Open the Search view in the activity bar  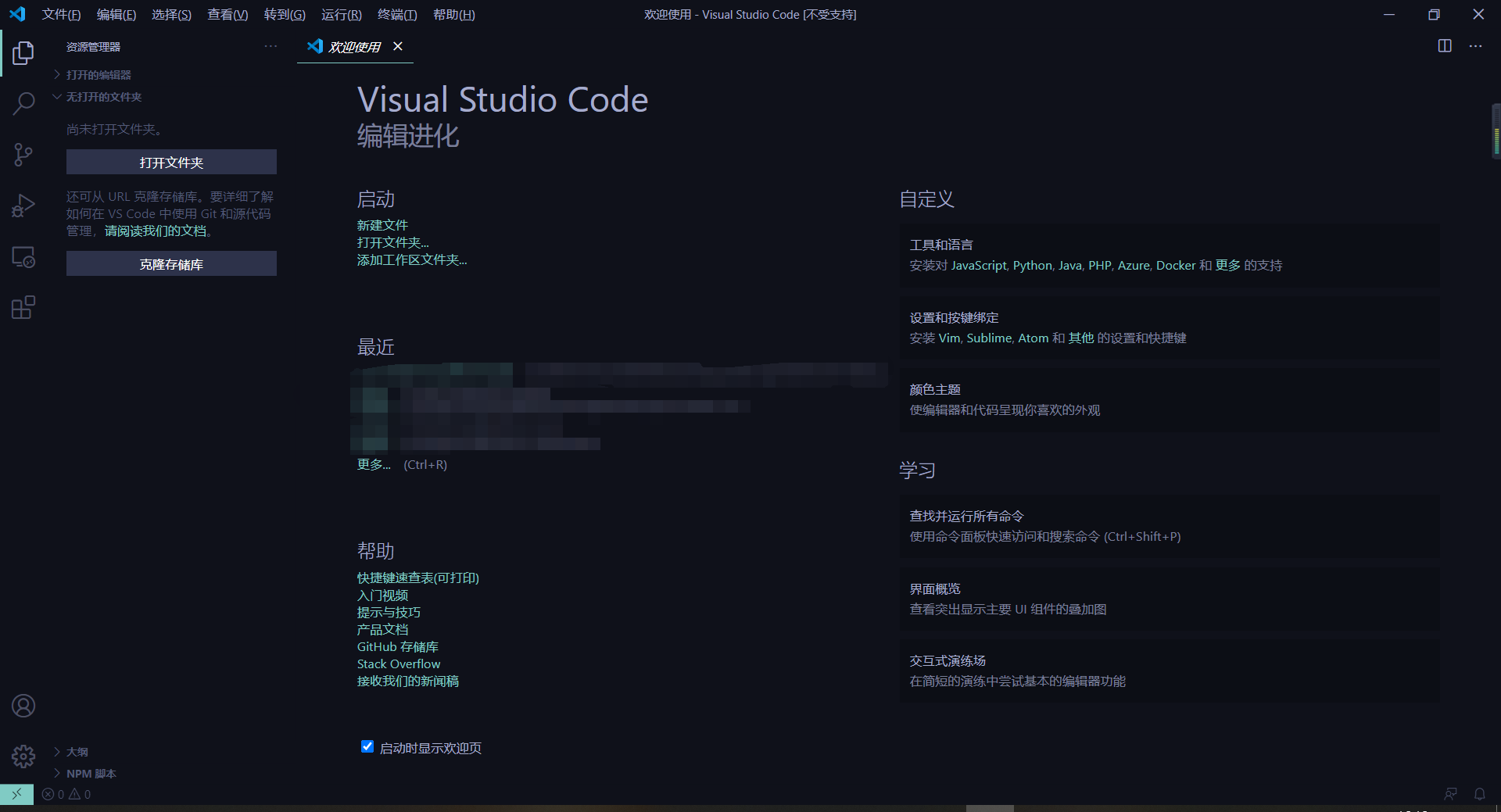click(x=23, y=102)
